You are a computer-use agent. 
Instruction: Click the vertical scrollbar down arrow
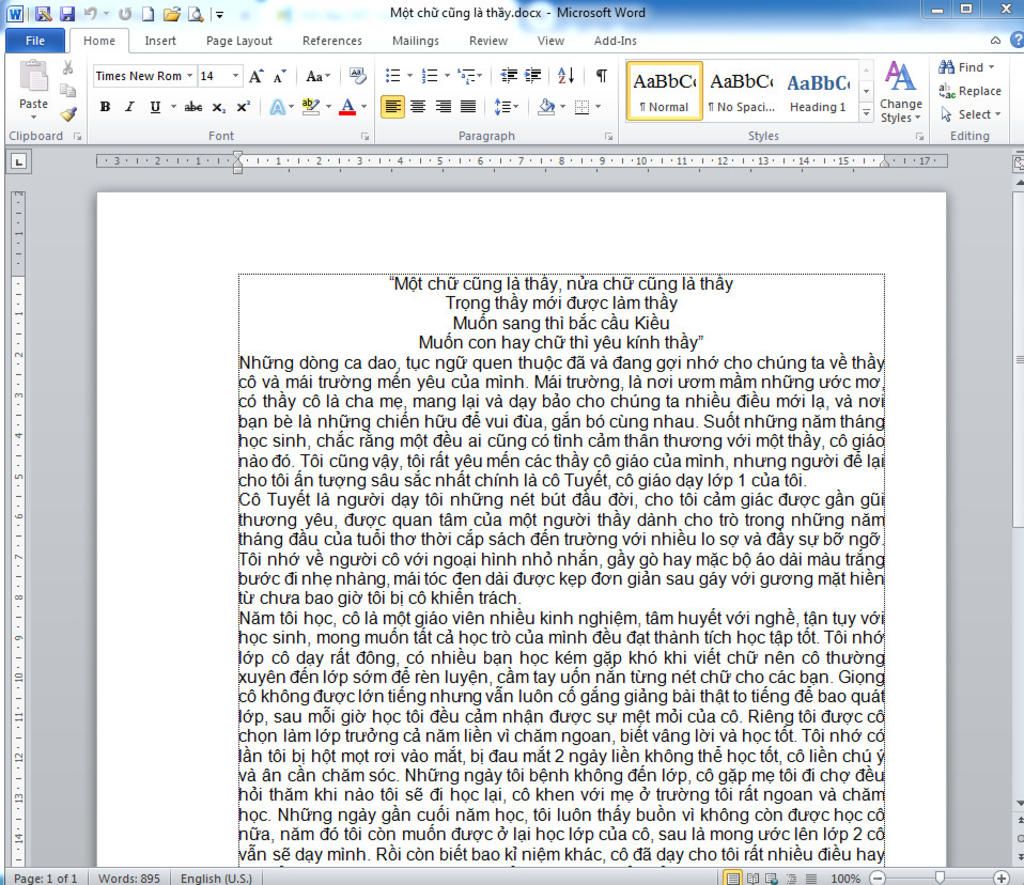click(x=1019, y=803)
